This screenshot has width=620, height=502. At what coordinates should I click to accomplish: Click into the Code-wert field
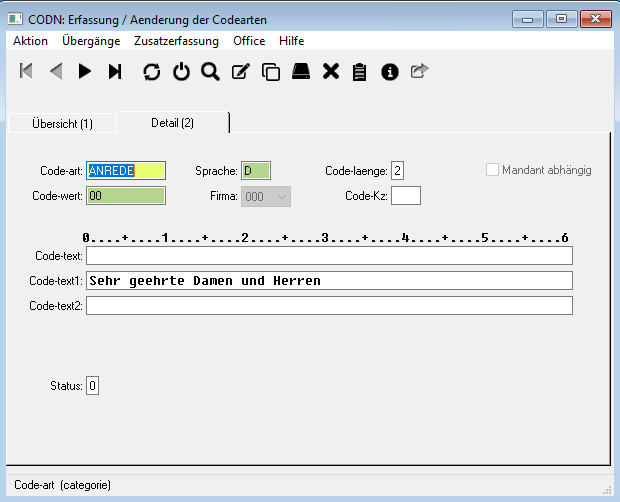click(126, 197)
